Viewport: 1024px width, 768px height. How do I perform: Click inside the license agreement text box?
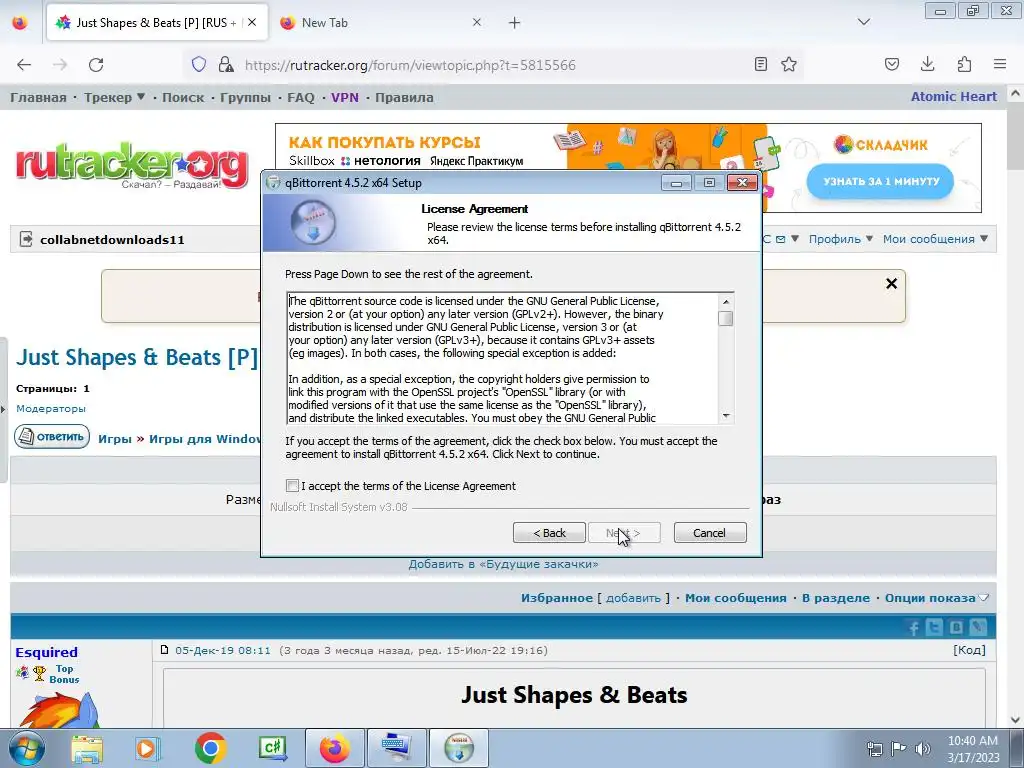[503, 358]
